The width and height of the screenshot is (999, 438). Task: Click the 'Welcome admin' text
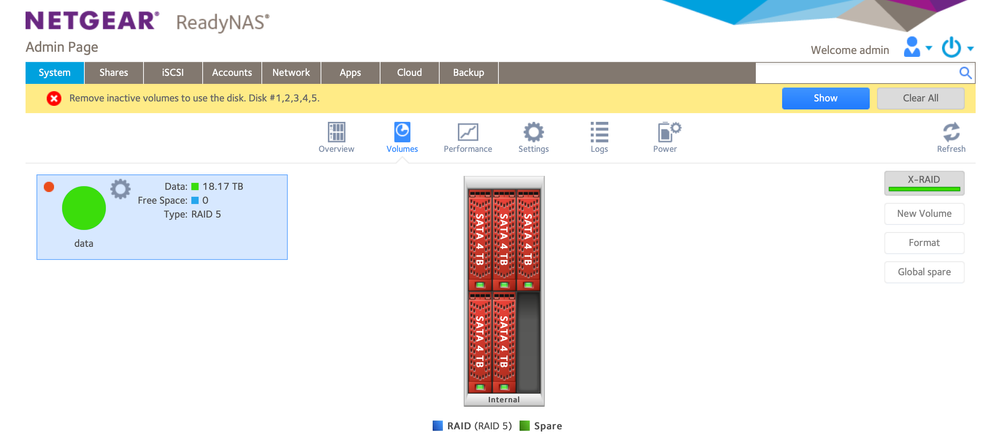(850, 50)
